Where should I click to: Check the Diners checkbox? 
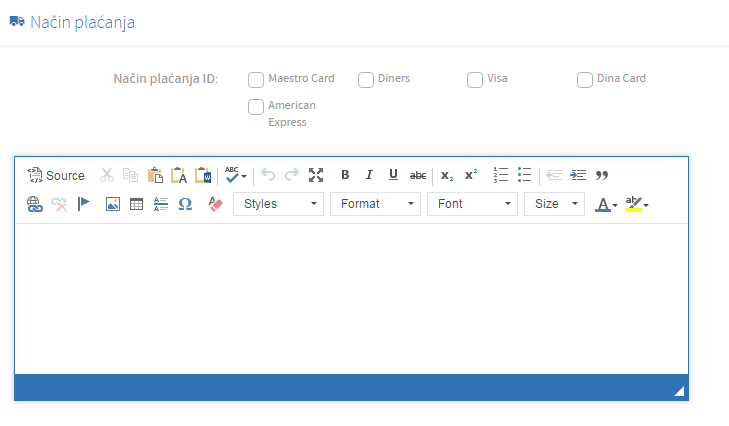(x=366, y=80)
